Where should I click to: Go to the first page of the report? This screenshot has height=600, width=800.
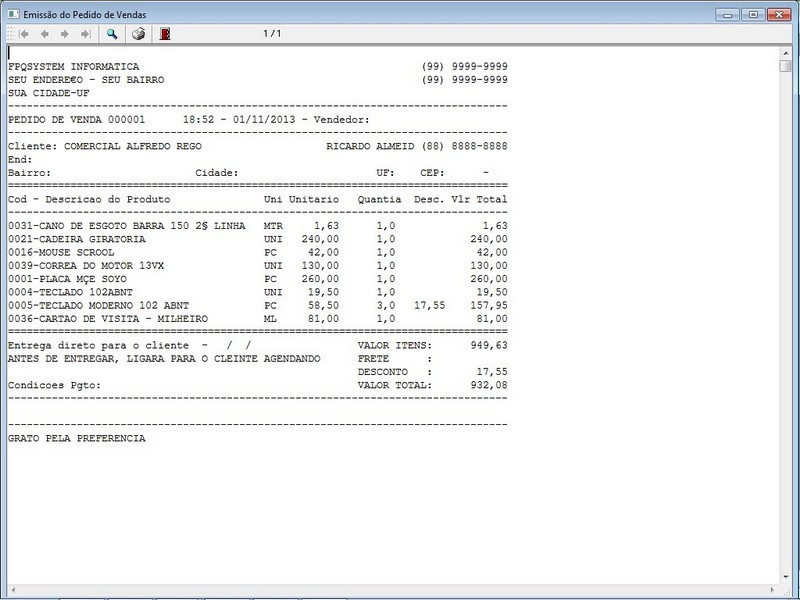tap(24, 34)
